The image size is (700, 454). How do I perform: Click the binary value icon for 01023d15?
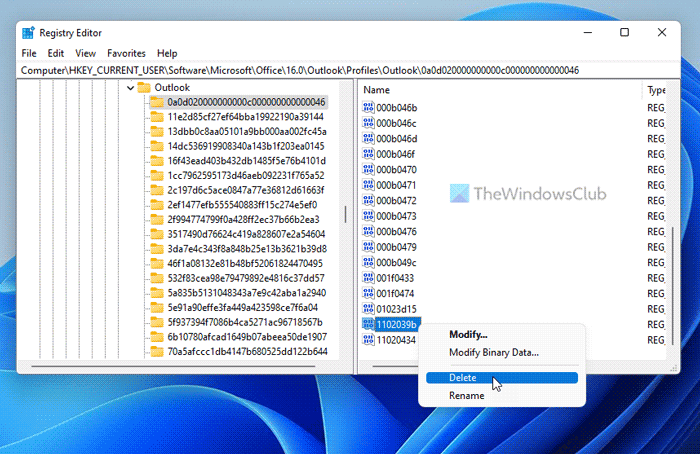(368, 308)
